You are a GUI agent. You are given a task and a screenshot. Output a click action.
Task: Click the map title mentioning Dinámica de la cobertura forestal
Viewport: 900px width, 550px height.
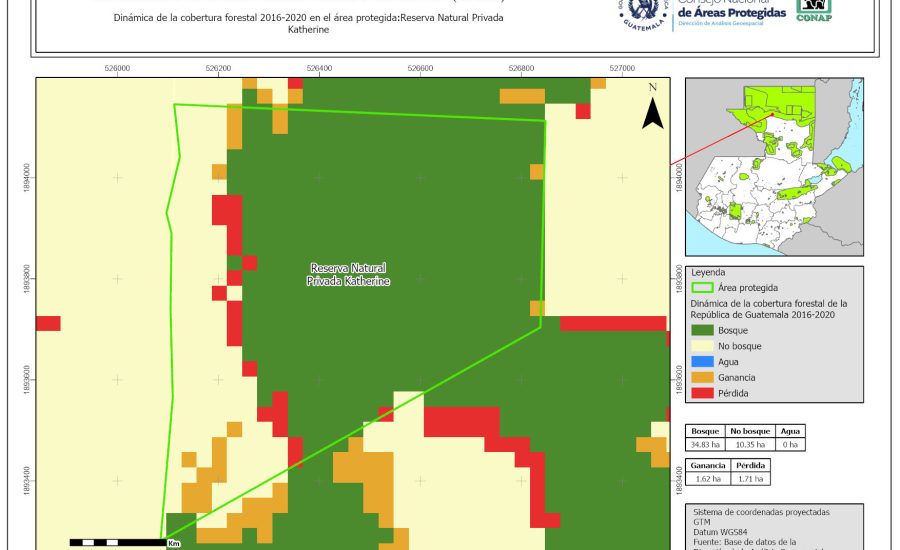coord(308,24)
